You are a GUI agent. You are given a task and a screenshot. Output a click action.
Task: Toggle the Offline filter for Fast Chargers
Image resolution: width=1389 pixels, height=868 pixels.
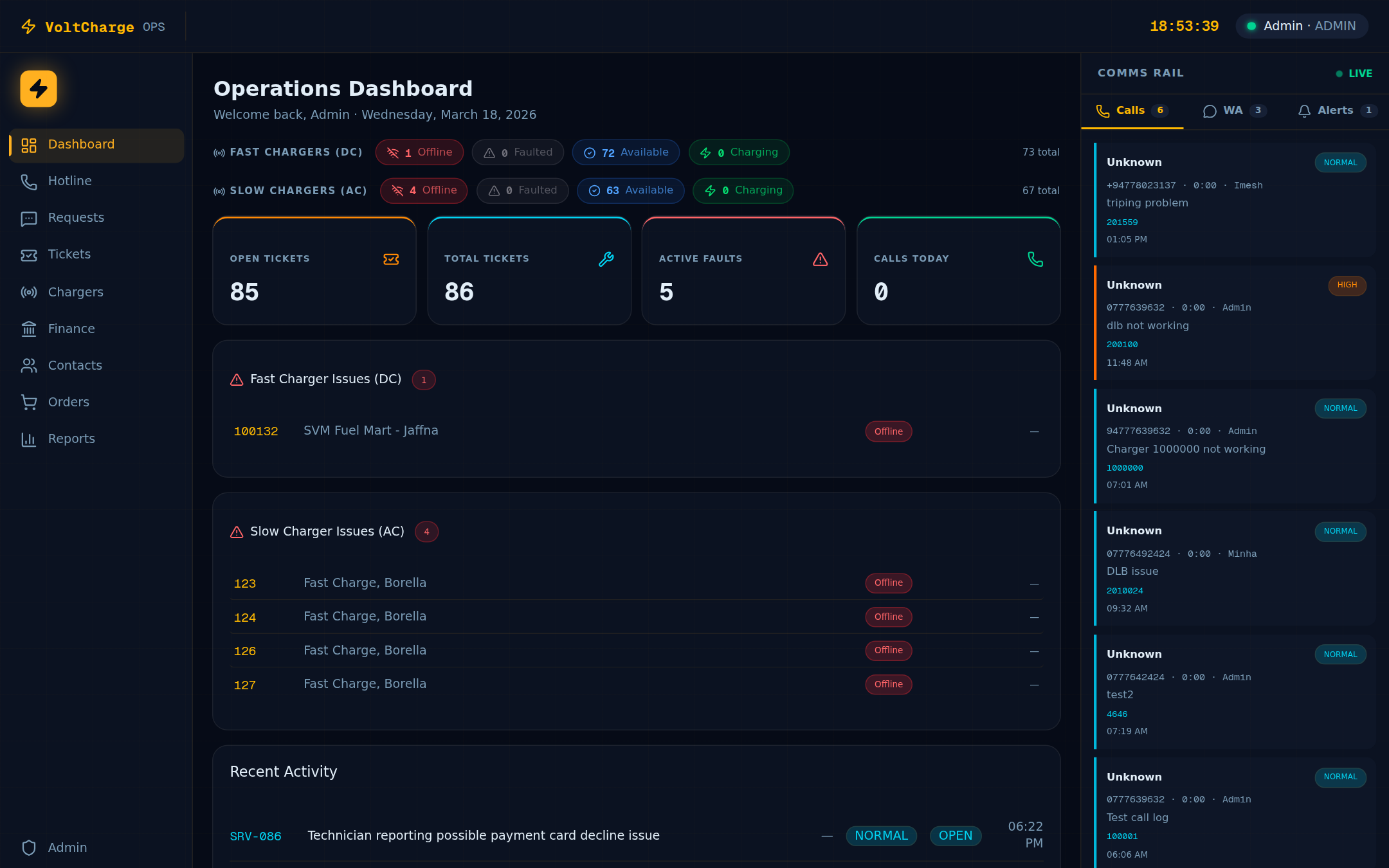pyautogui.click(x=419, y=152)
